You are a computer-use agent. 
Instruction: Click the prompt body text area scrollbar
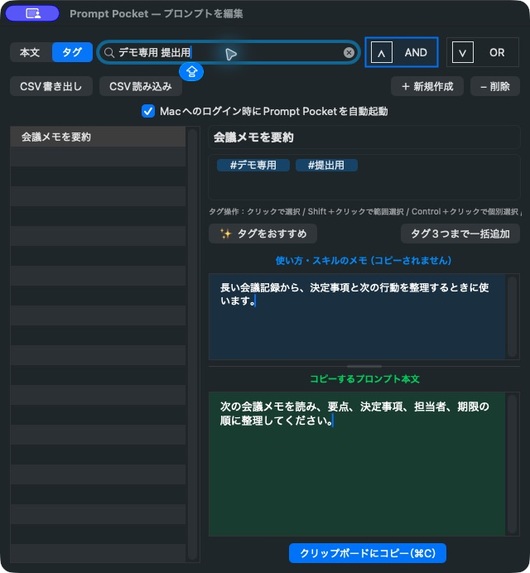pos(512,464)
